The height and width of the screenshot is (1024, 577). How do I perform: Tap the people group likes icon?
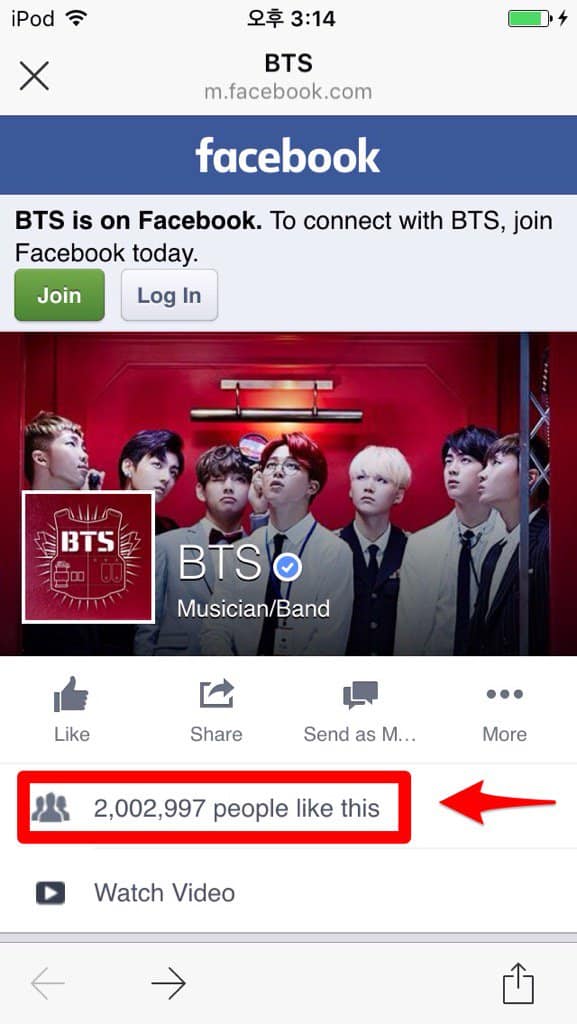(51, 808)
